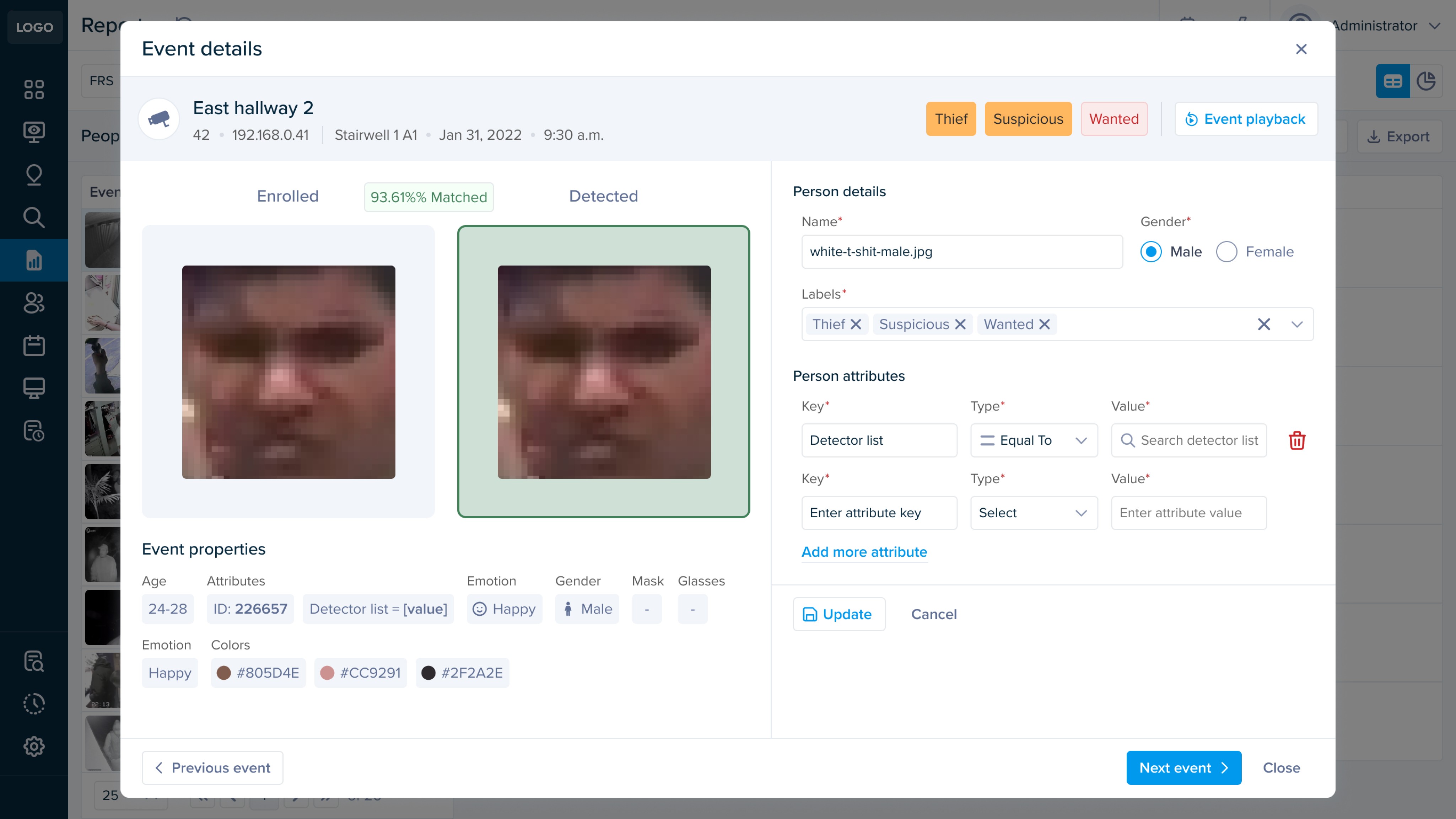Remove the Wanted label chip

coord(1044,324)
